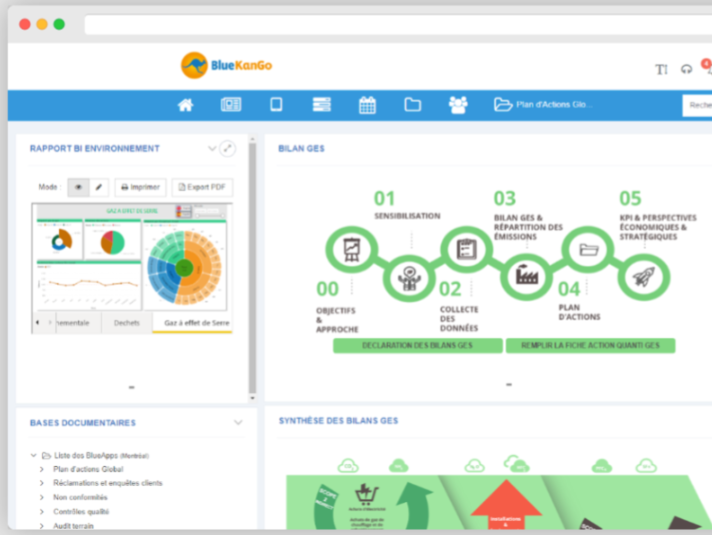Open the users group icon in the navigation bar

click(458, 105)
